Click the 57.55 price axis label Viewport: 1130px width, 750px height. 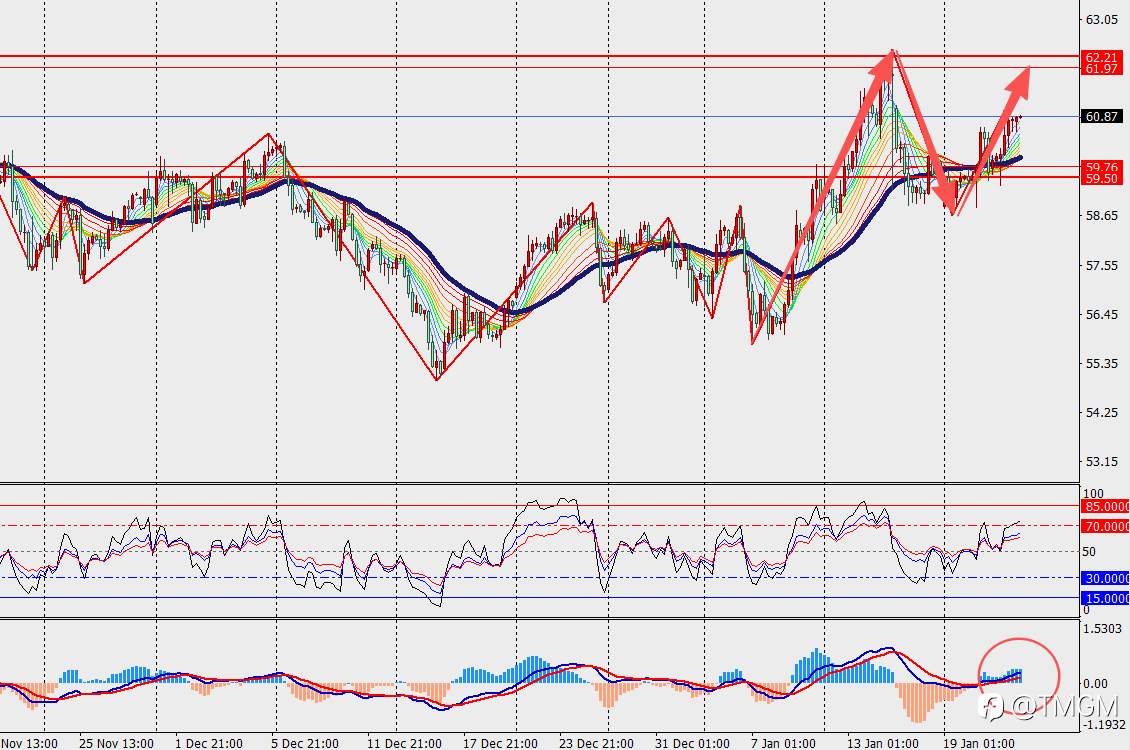(x=1102, y=265)
